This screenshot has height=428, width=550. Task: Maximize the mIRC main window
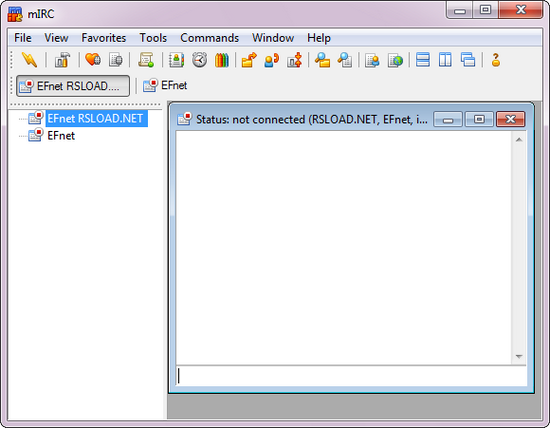click(486, 10)
